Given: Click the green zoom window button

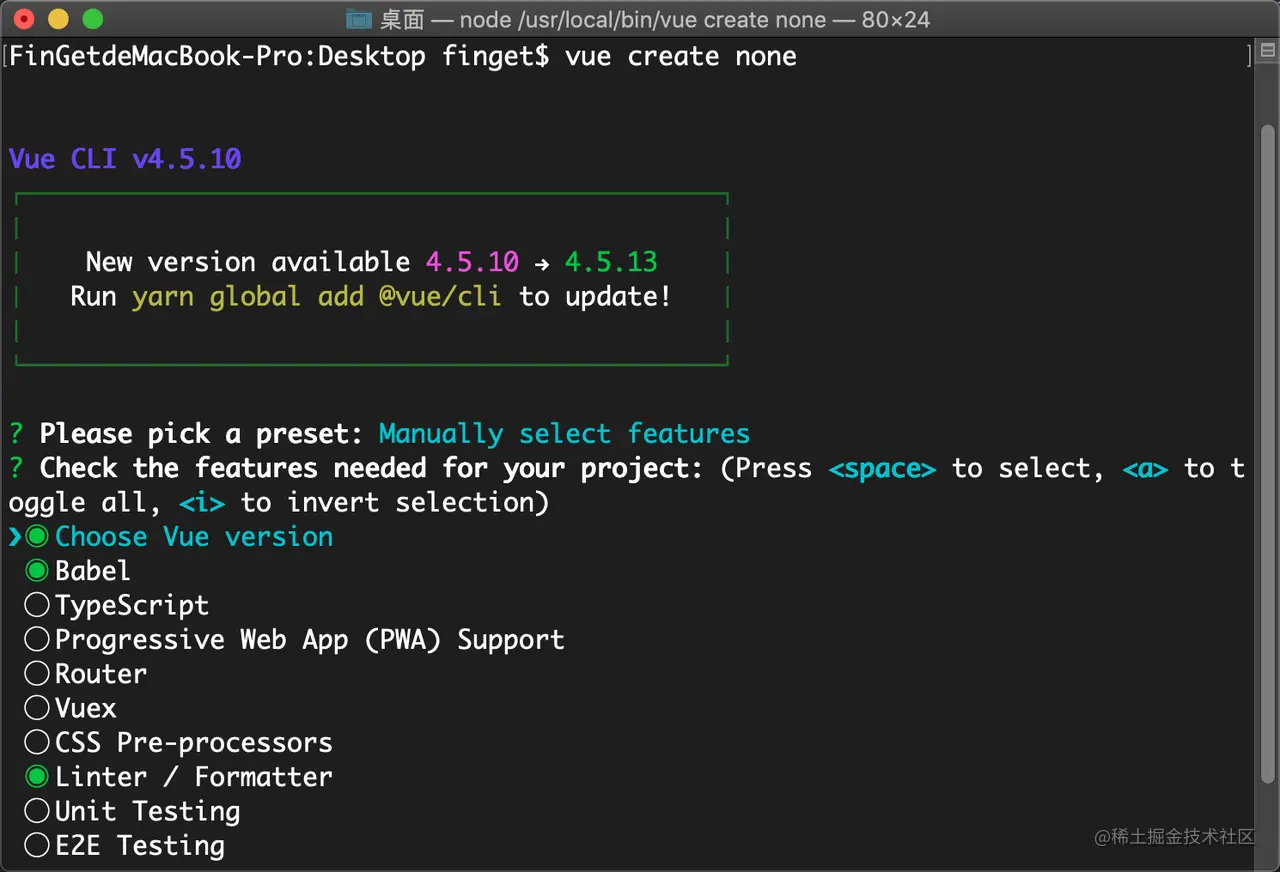Looking at the screenshot, I should click(93, 19).
